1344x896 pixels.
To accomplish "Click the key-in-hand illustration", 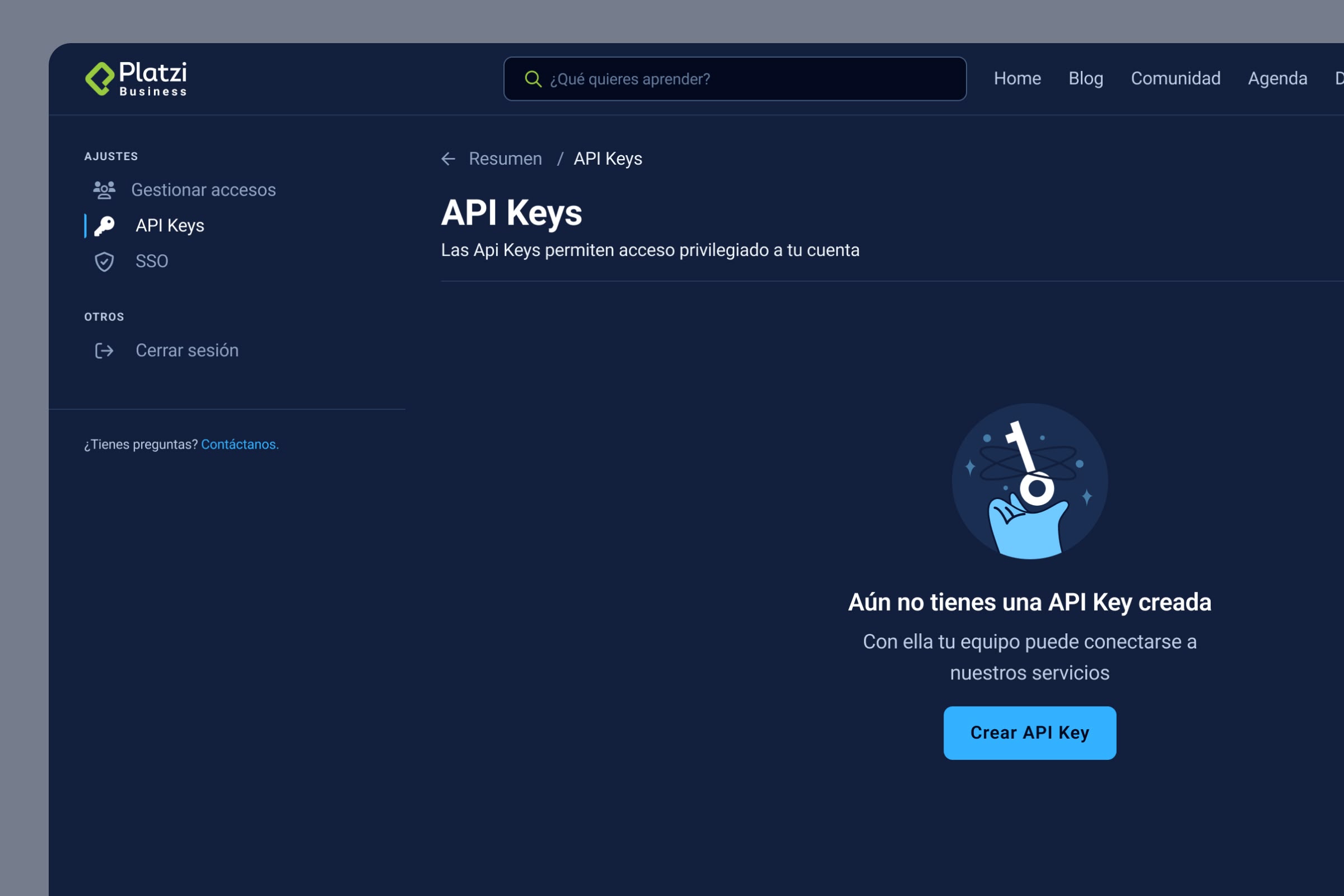I will click(x=1029, y=482).
